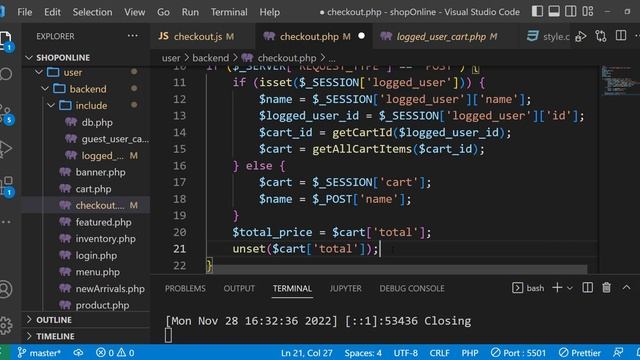The width and height of the screenshot is (640, 360).
Task: Expand the TIMELINE section
Action: pos(86,336)
